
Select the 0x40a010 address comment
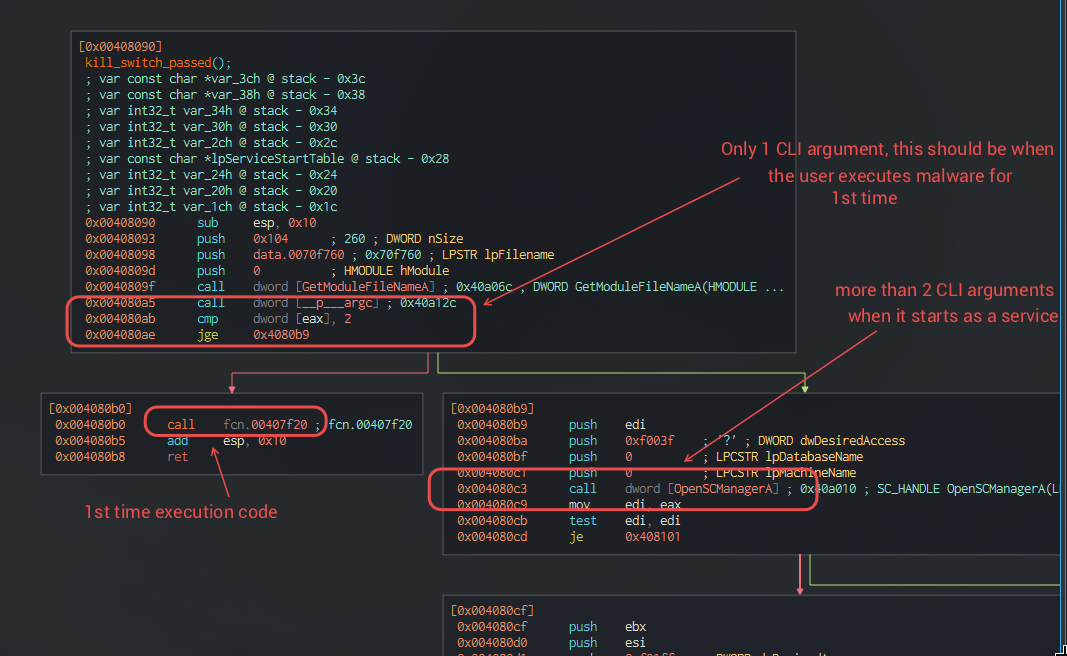(828, 489)
